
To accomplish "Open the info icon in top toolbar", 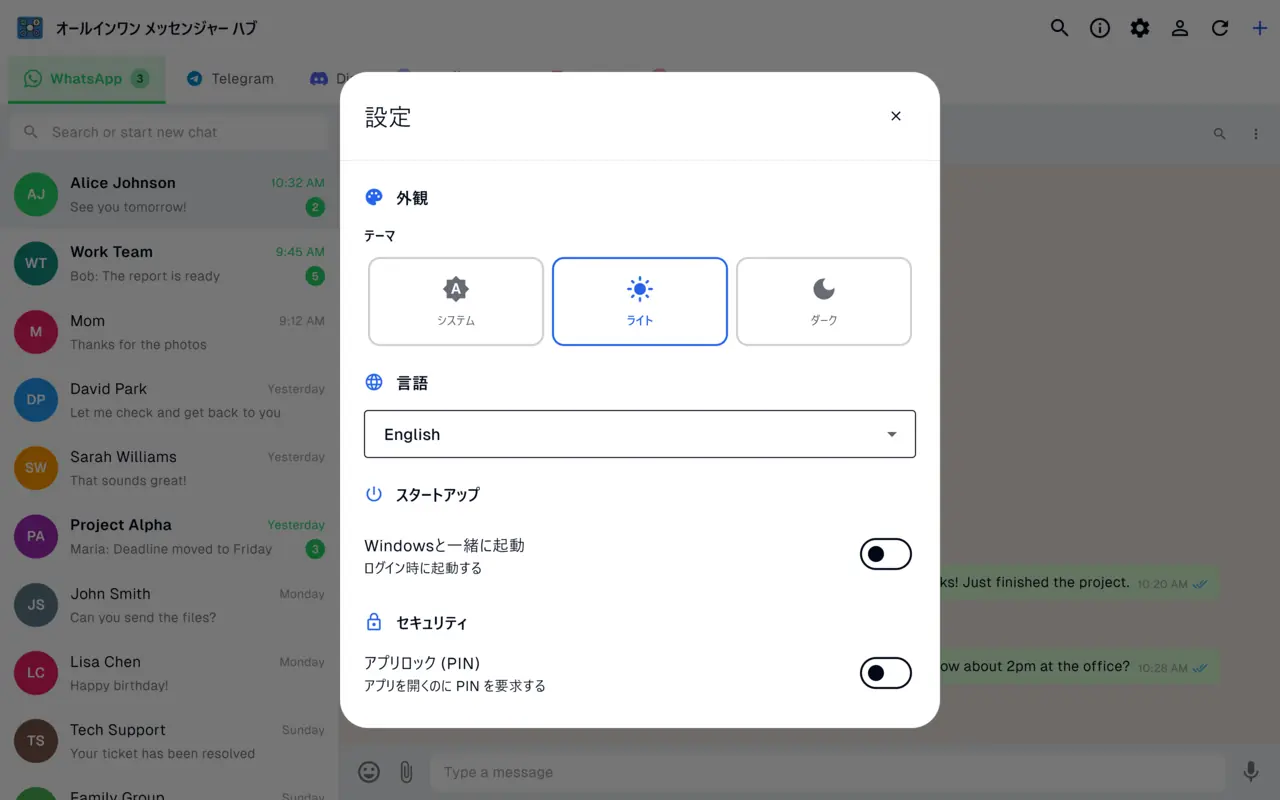I will click(x=1100, y=28).
